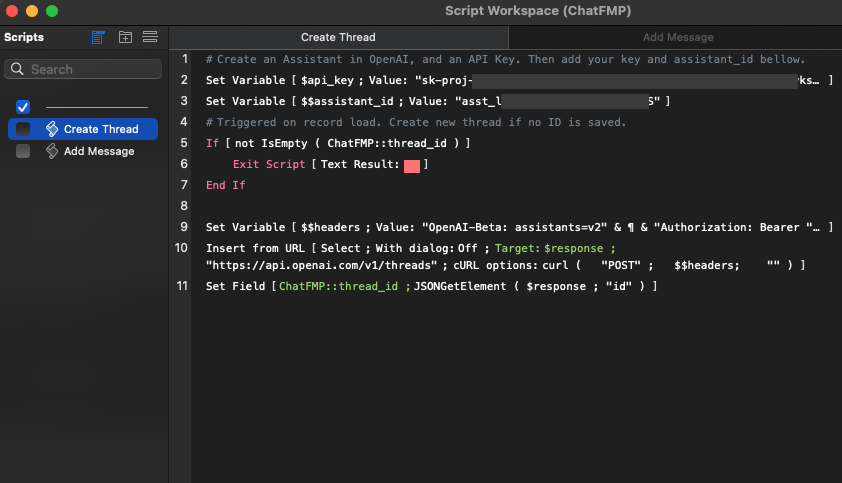This screenshot has height=483, width=842.
Task: Click the New Folder icon
Action: tap(125, 37)
